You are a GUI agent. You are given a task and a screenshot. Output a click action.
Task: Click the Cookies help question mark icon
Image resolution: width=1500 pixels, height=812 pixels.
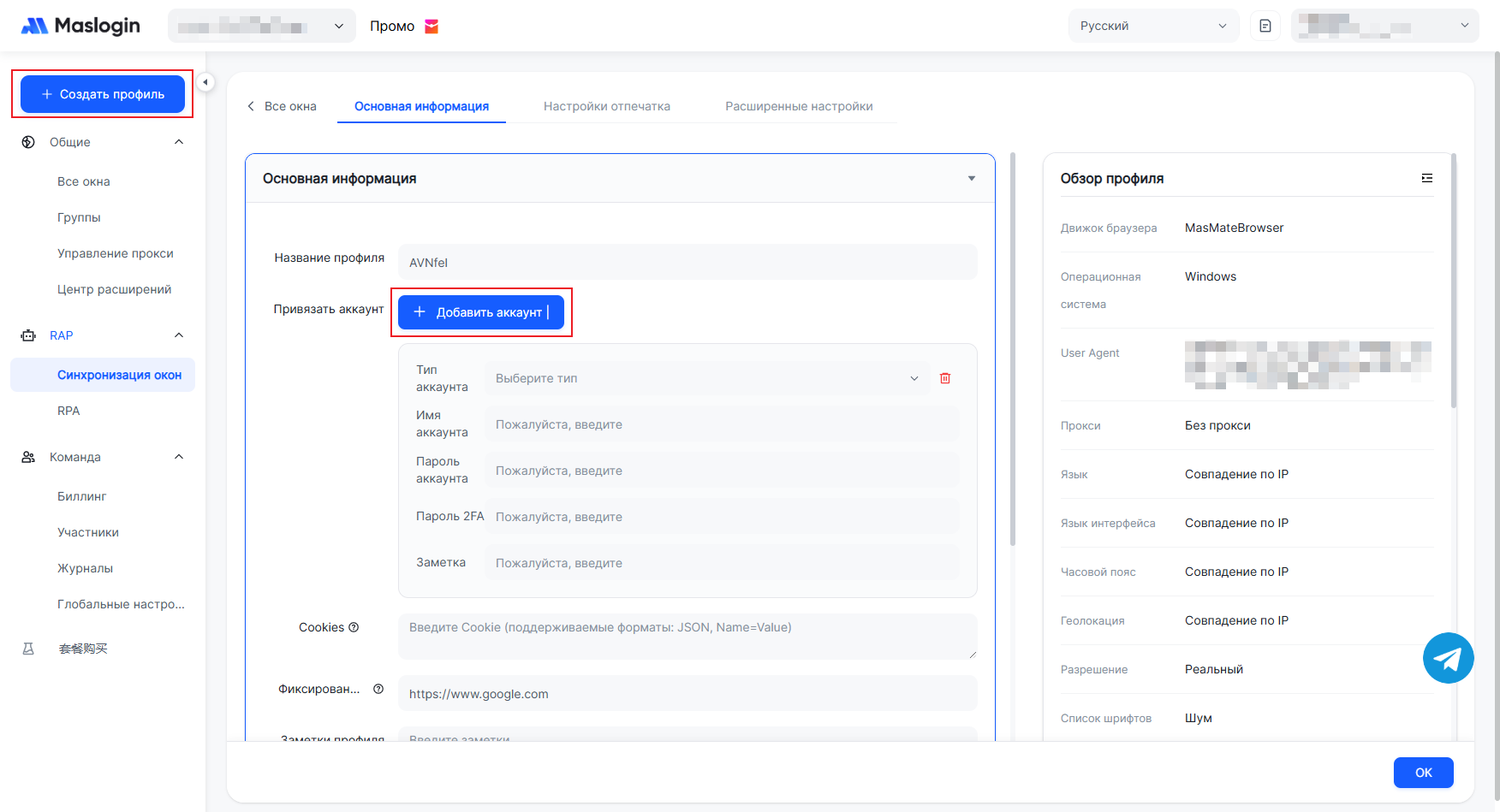[x=354, y=627]
